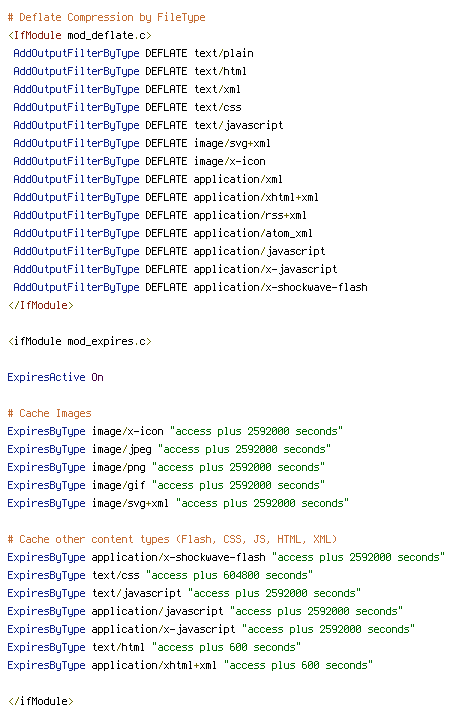
Task: Click the ifModule mod_expires.c opening tag
Action: point(80,341)
